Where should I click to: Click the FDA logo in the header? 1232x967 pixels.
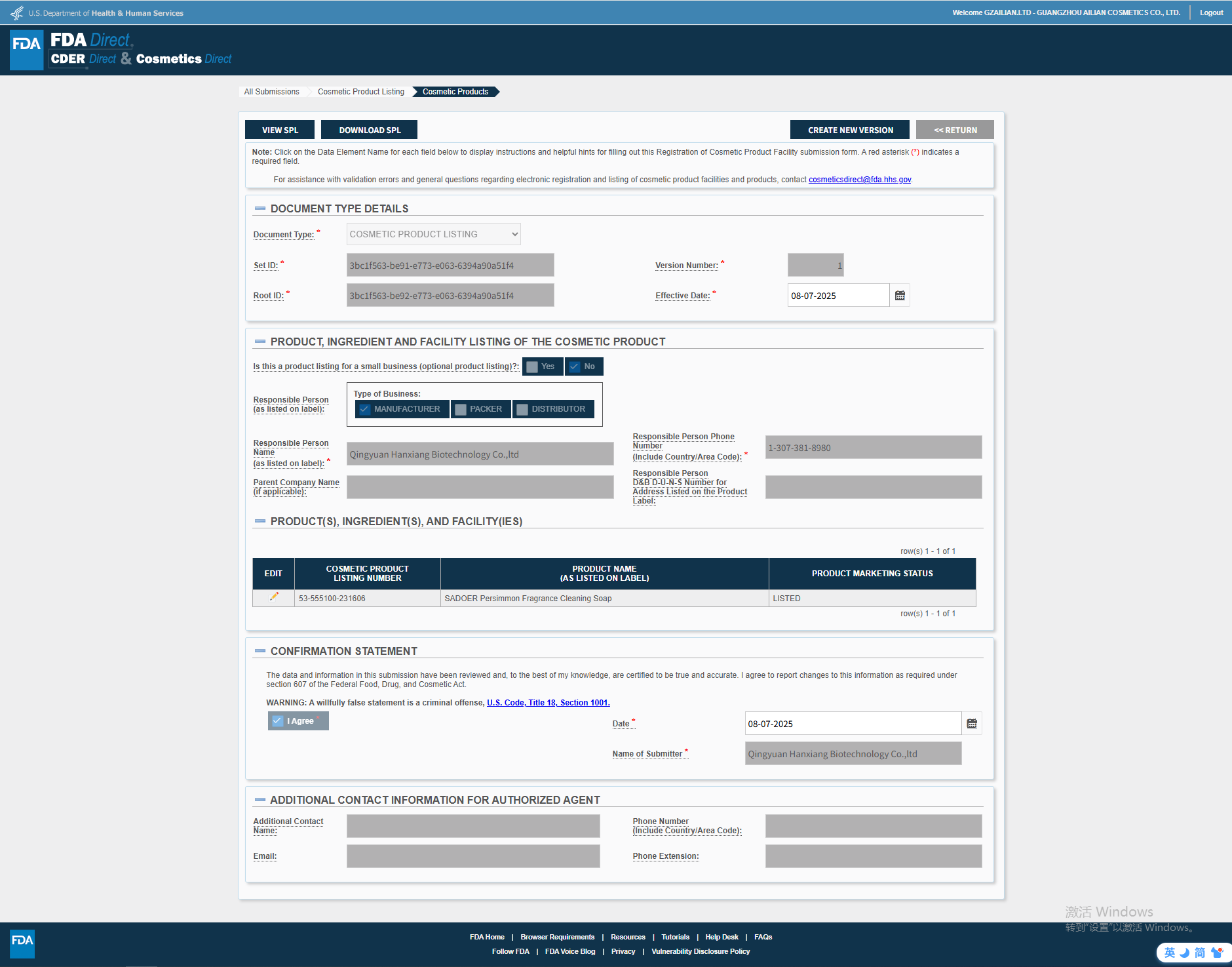coord(27,50)
